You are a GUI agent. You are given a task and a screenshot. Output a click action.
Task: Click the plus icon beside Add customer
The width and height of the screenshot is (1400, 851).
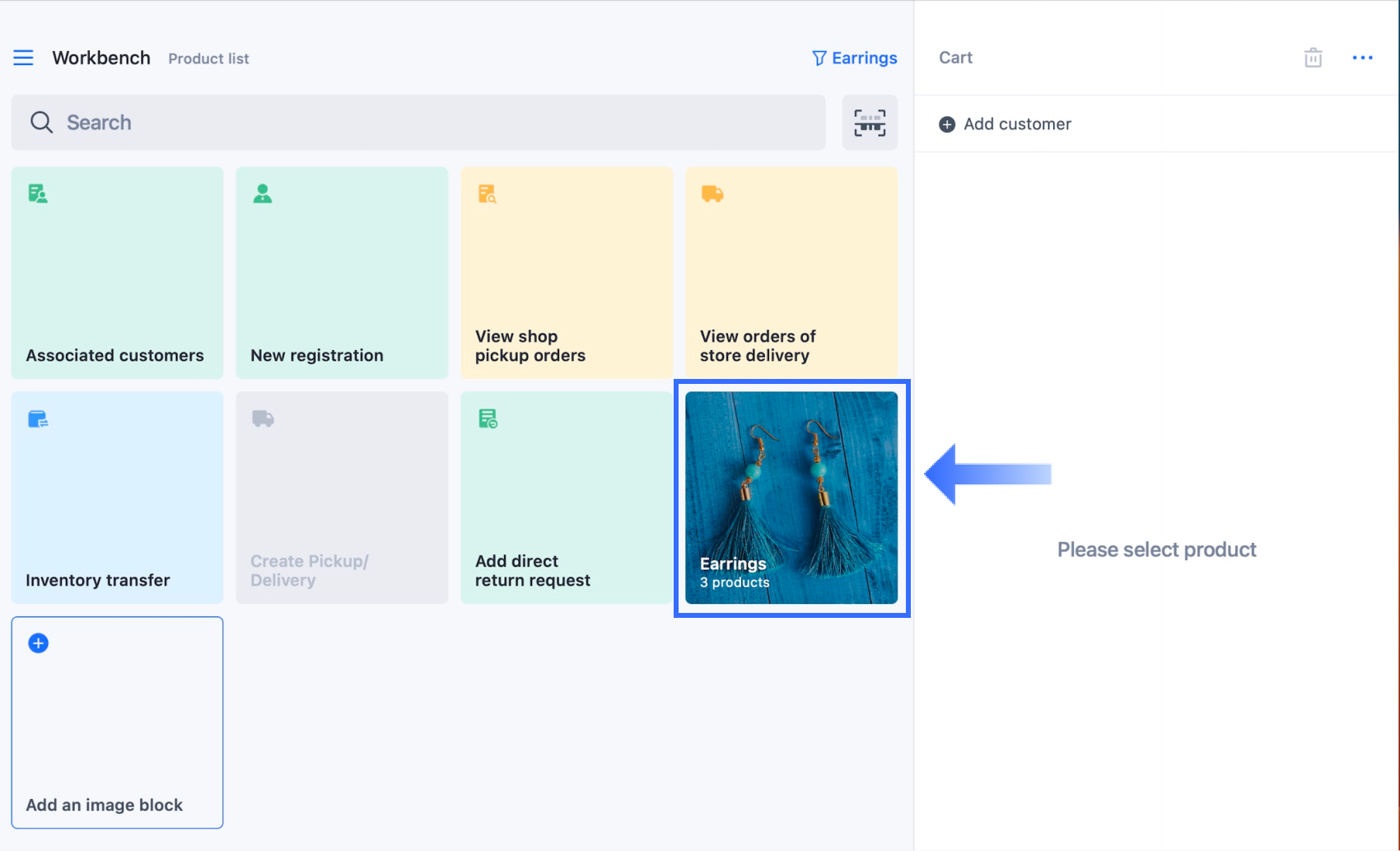[947, 124]
